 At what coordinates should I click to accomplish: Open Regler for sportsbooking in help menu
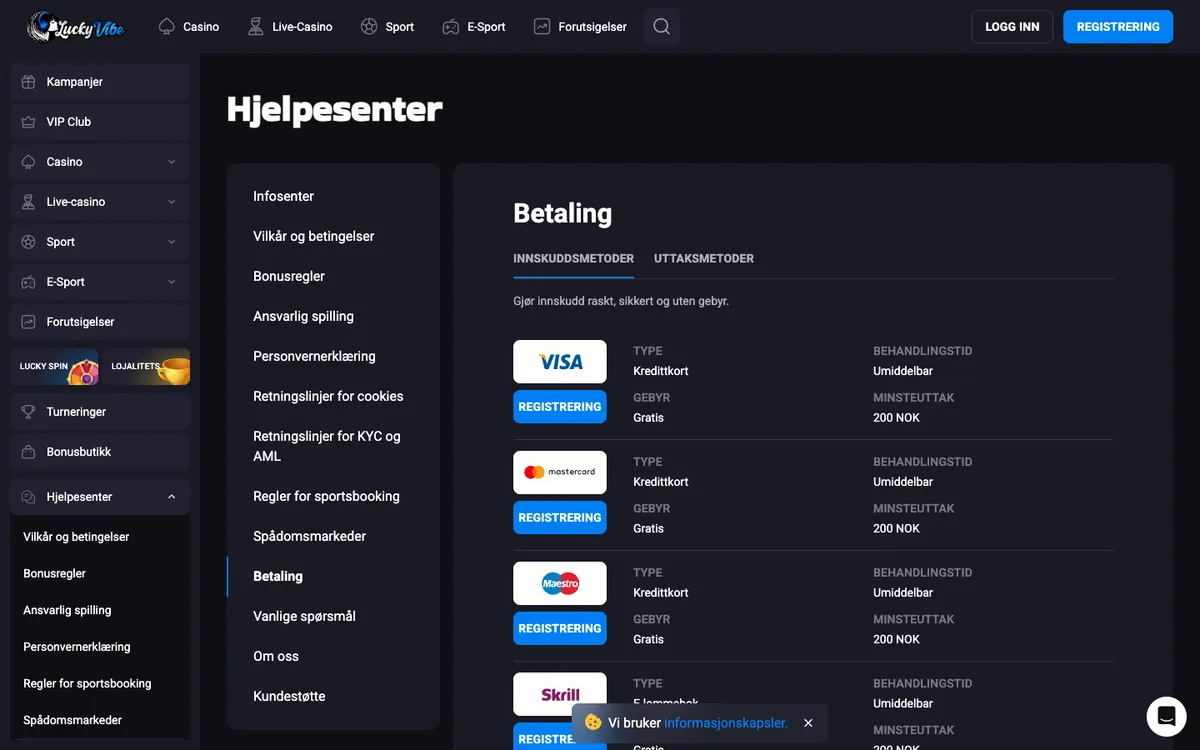(326, 496)
